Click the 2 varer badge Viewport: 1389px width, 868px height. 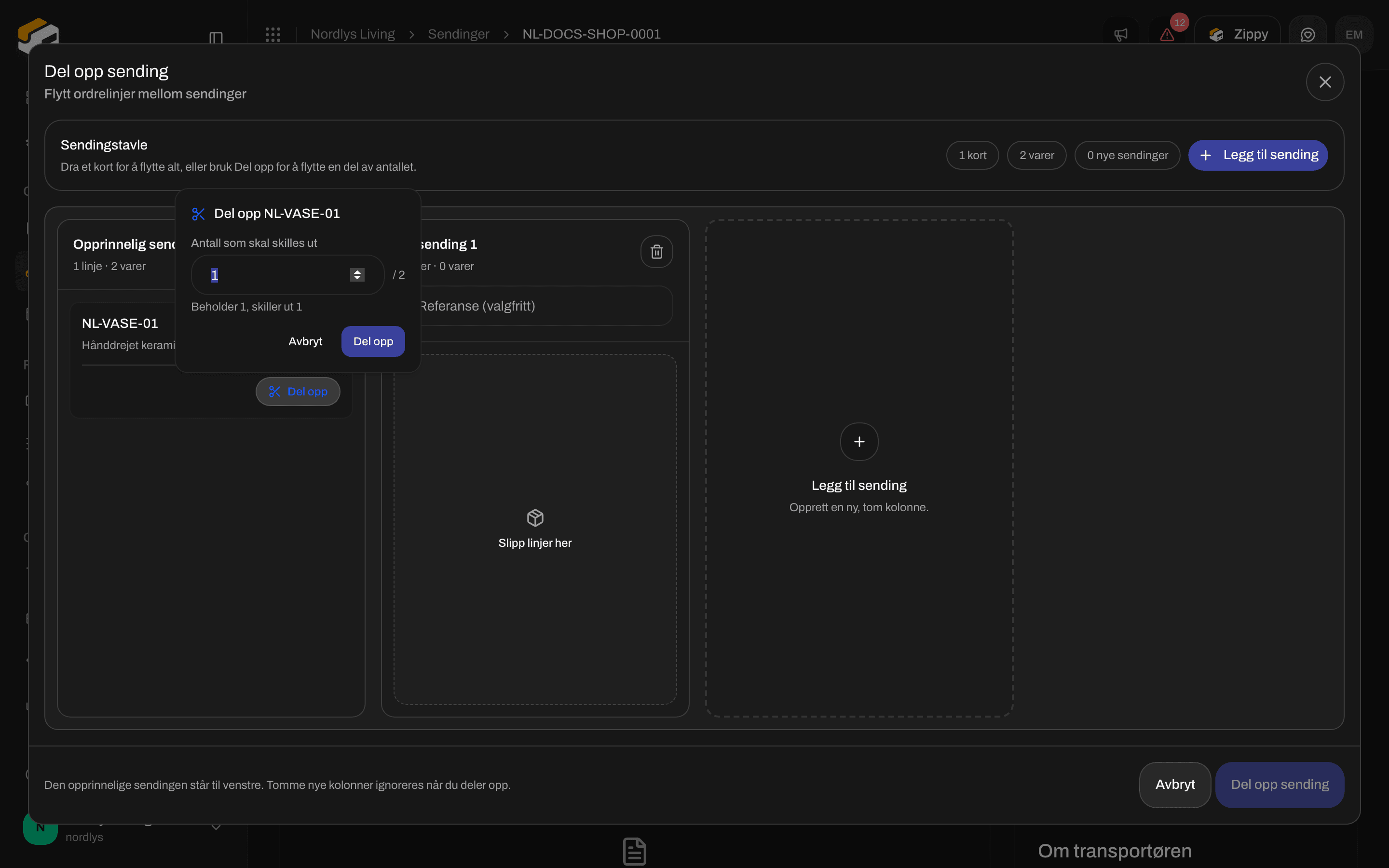[1036, 156]
